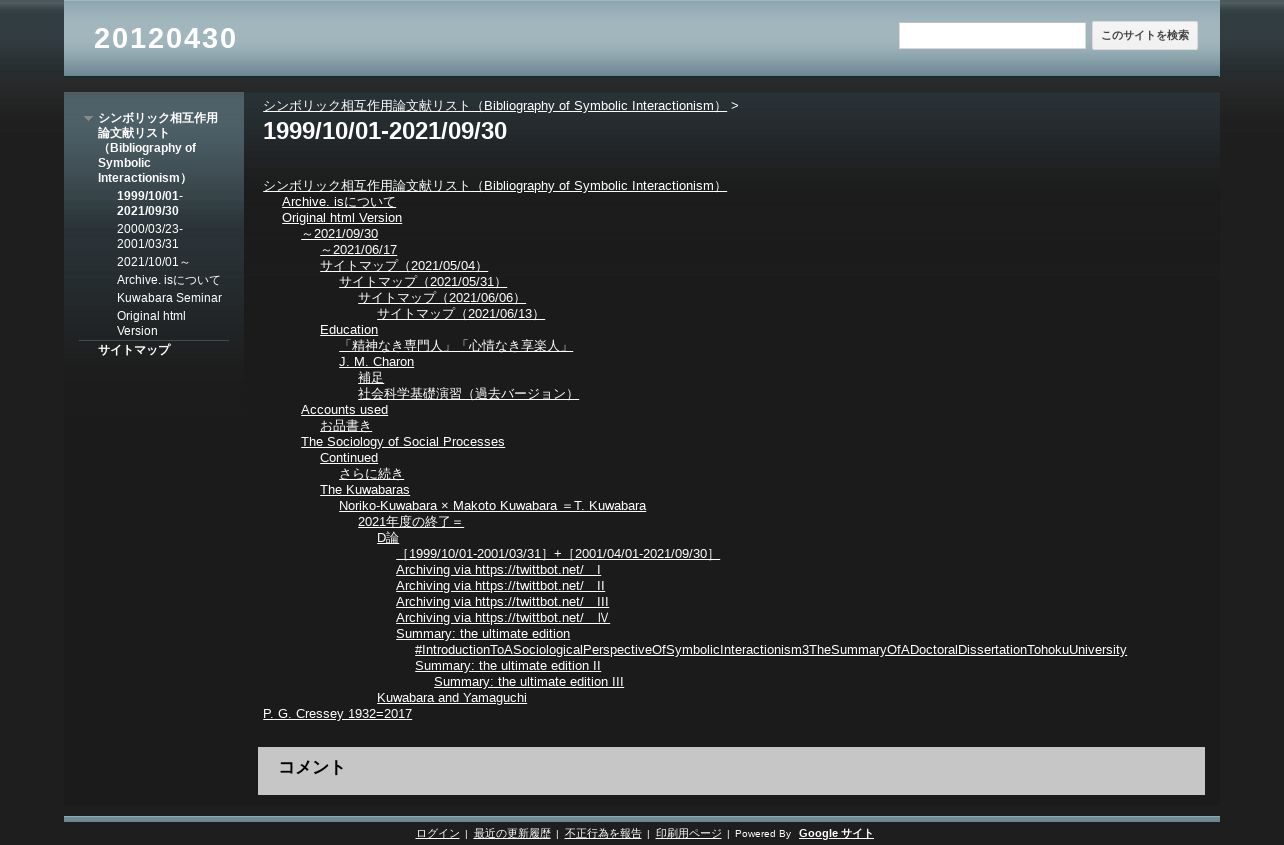The width and height of the screenshot is (1284, 845).
Task: Open 「精神なき専門人」「心情なき享楽人」 link
Action: pyautogui.click(x=456, y=345)
